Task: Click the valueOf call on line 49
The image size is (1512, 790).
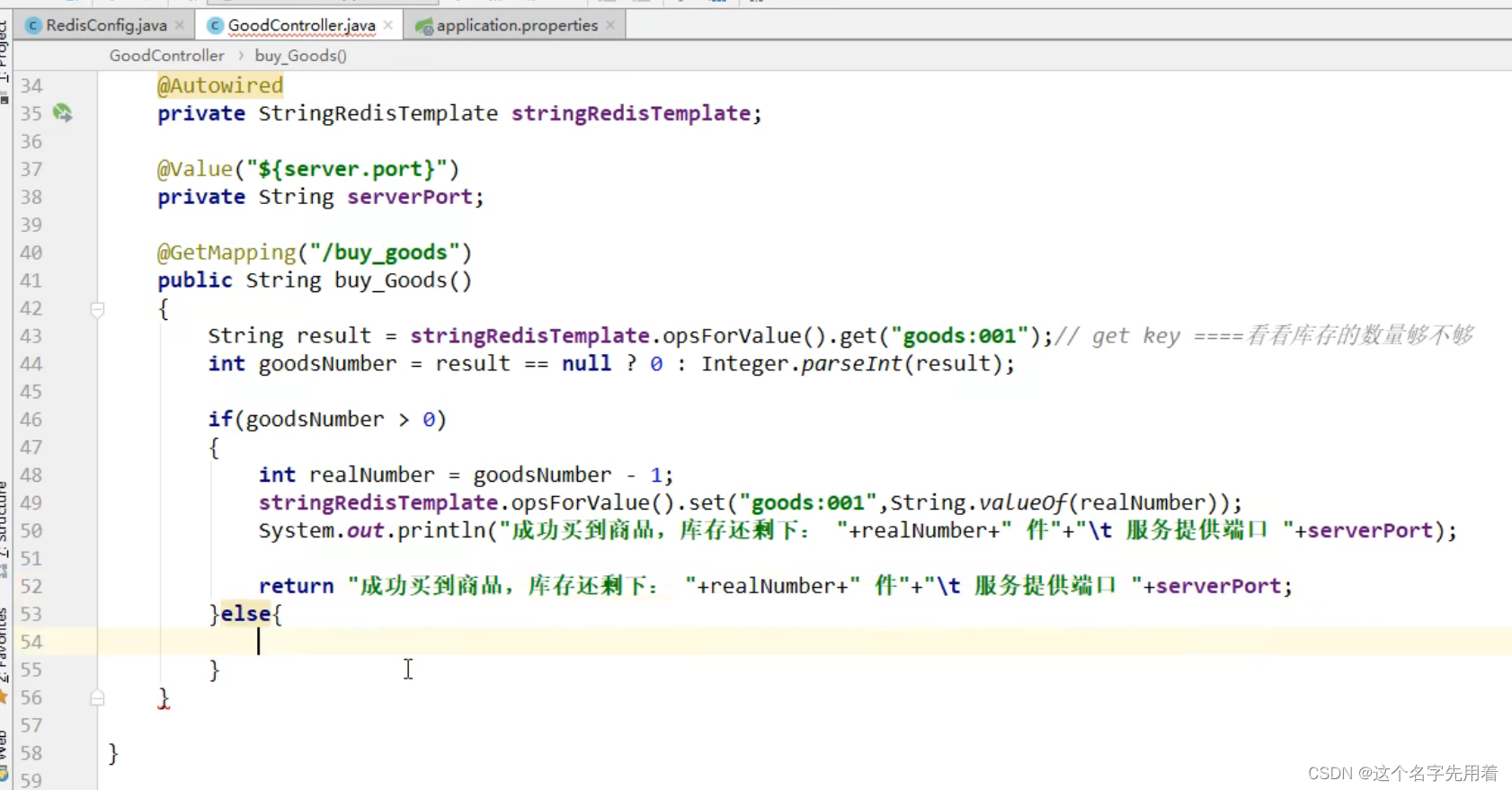Action: pyautogui.click(x=1023, y=503)
